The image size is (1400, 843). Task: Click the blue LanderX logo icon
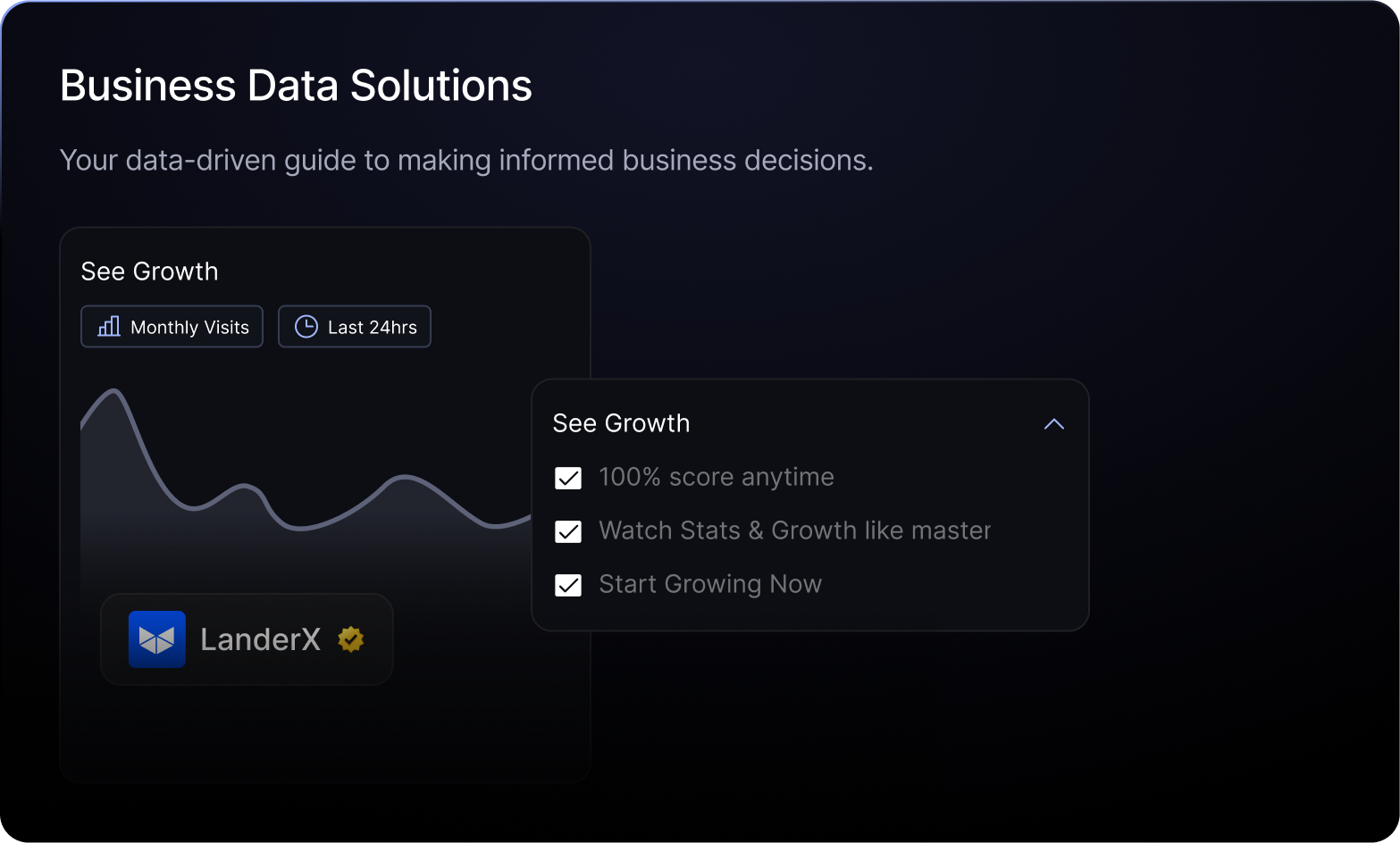(x=157, y=639)
